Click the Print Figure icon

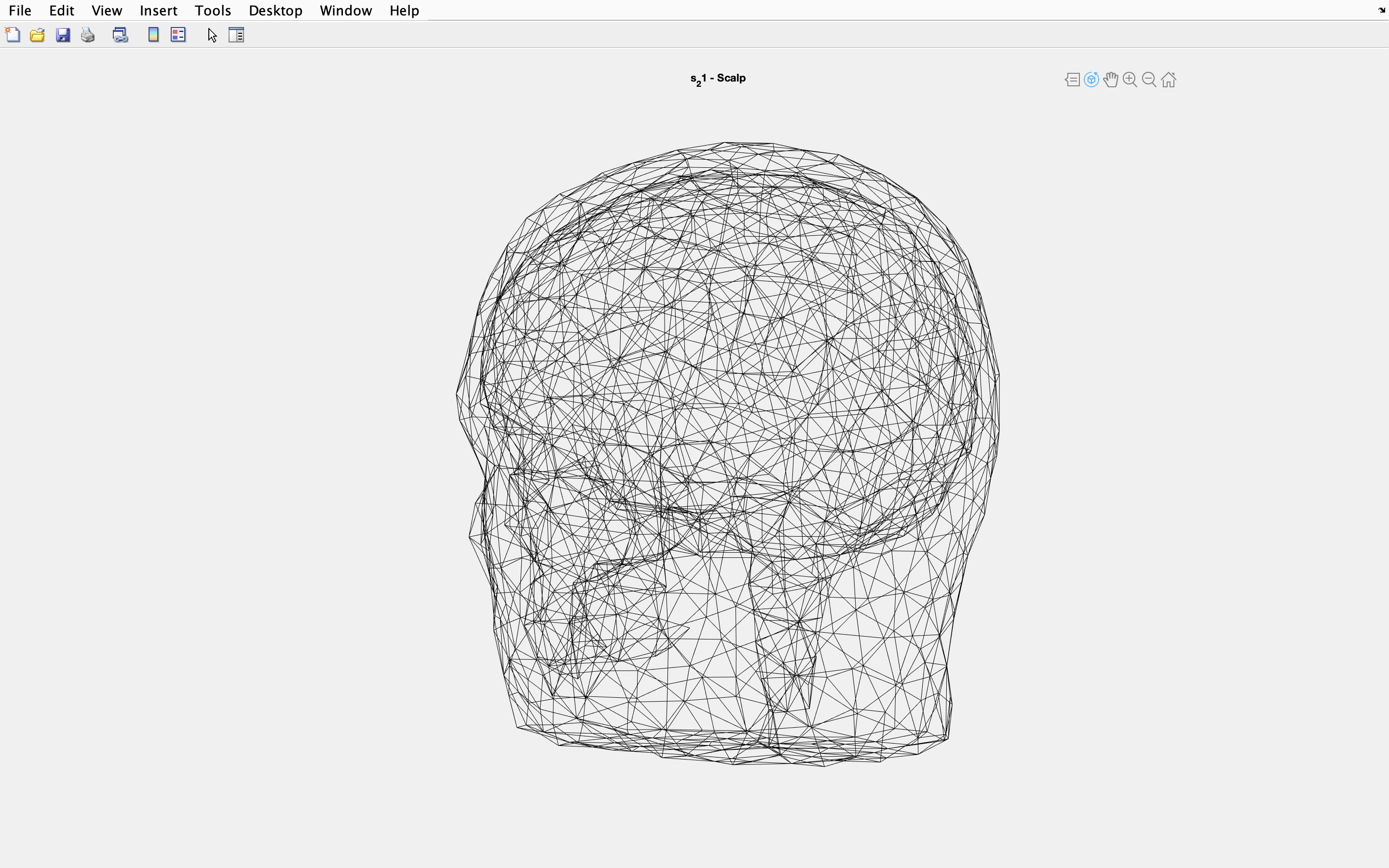point(88,35)
